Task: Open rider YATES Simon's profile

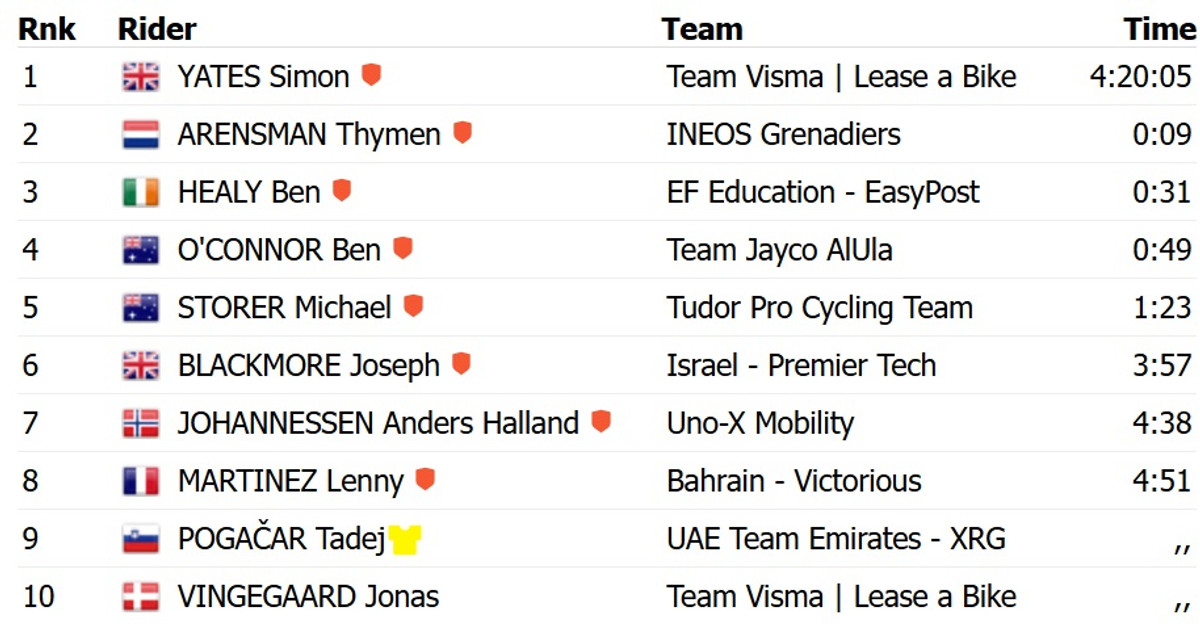Action: [x=263, y=77]
